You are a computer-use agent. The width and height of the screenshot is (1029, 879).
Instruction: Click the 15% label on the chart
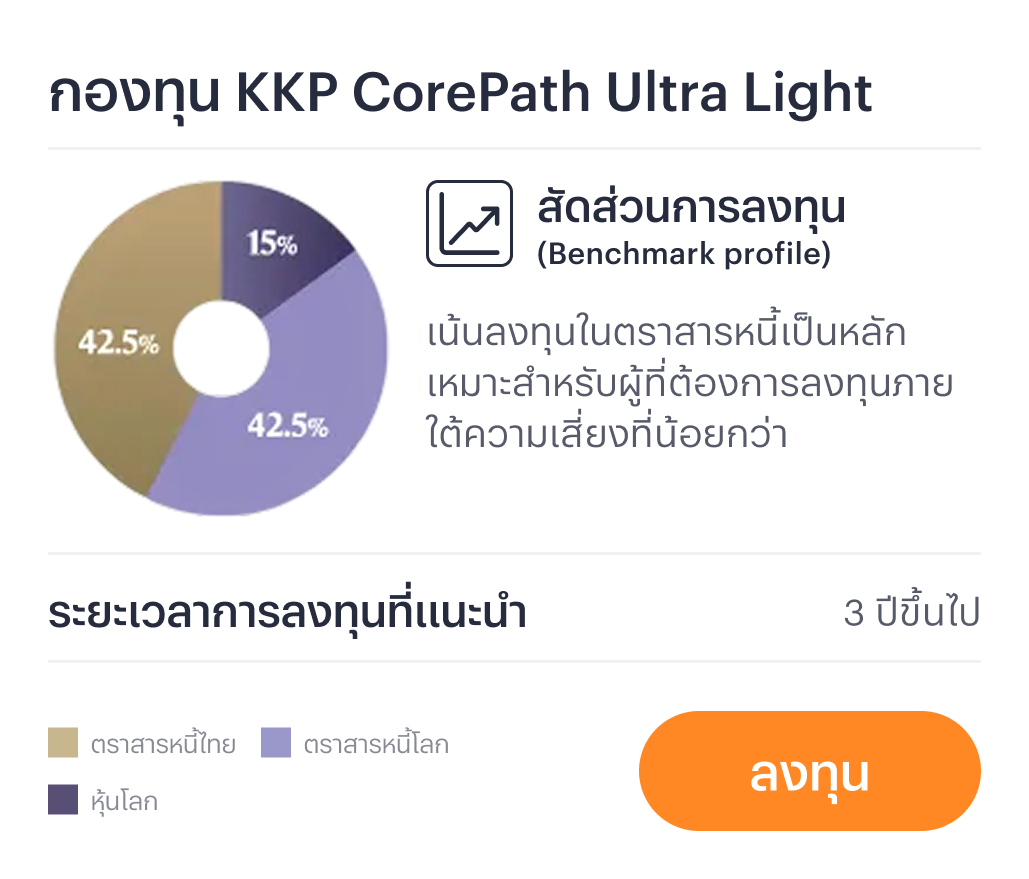click(x=272, y=243)
